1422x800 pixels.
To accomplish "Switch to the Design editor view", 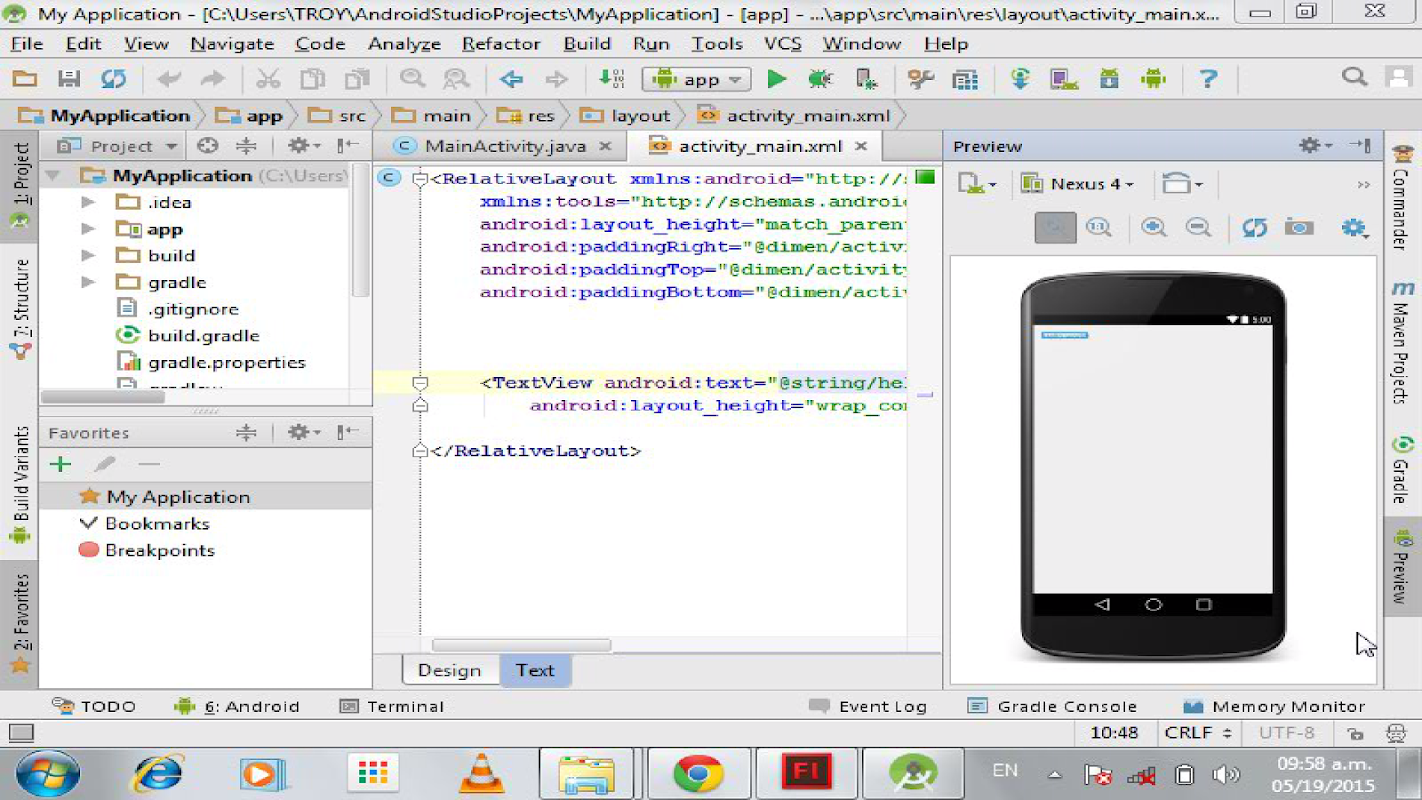I will pyautogui.click(x=449, y=670).
